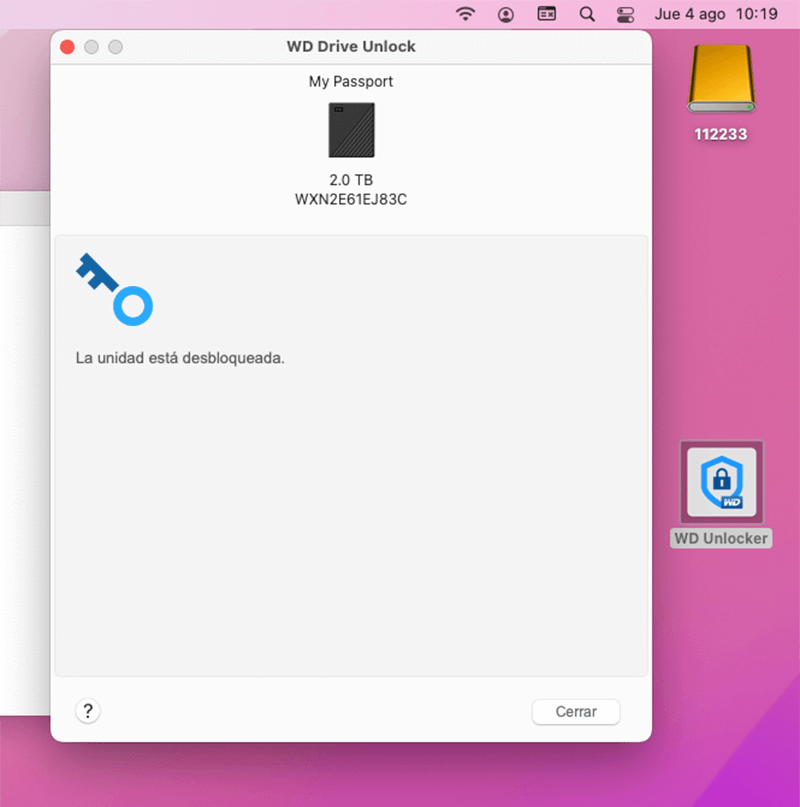Select the My Passport drive icon

(352, 130)
